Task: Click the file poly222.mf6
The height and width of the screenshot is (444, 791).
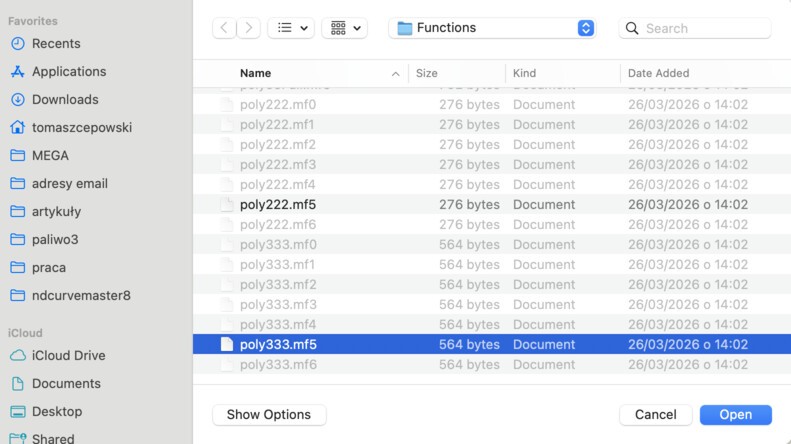Action: pyautogui.click(x=492, y=225)
